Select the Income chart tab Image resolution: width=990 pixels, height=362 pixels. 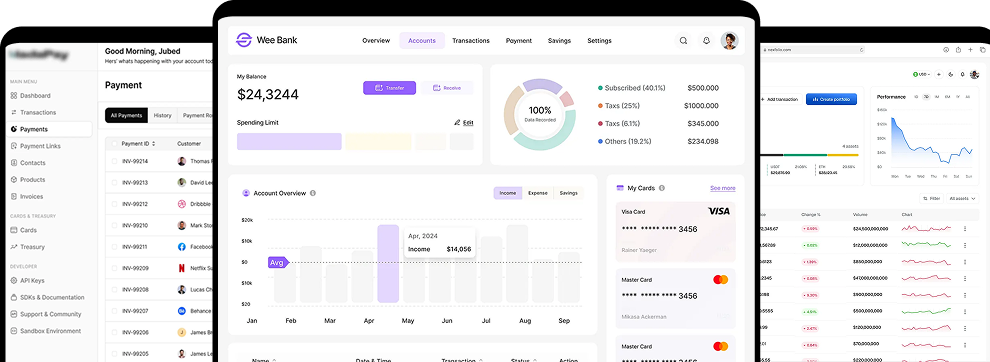pyautogui.click(x=508, y=193)
